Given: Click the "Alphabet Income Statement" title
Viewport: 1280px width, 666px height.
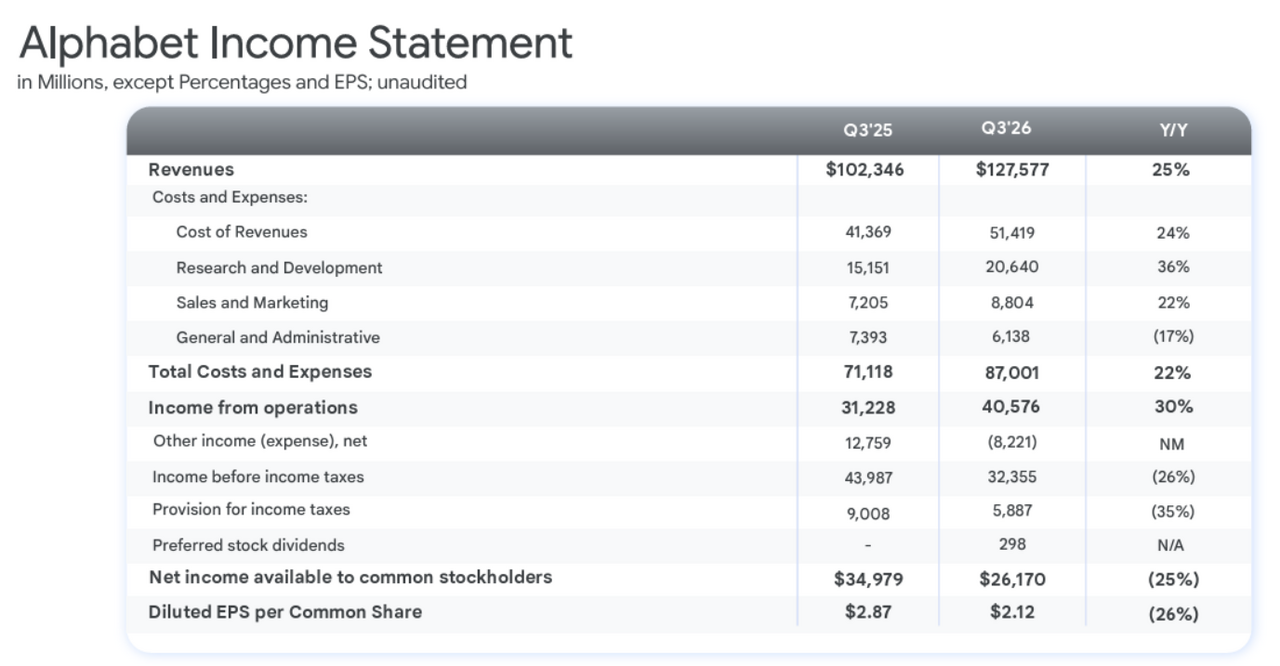Looking at the screenshot, I should [296, 43].
